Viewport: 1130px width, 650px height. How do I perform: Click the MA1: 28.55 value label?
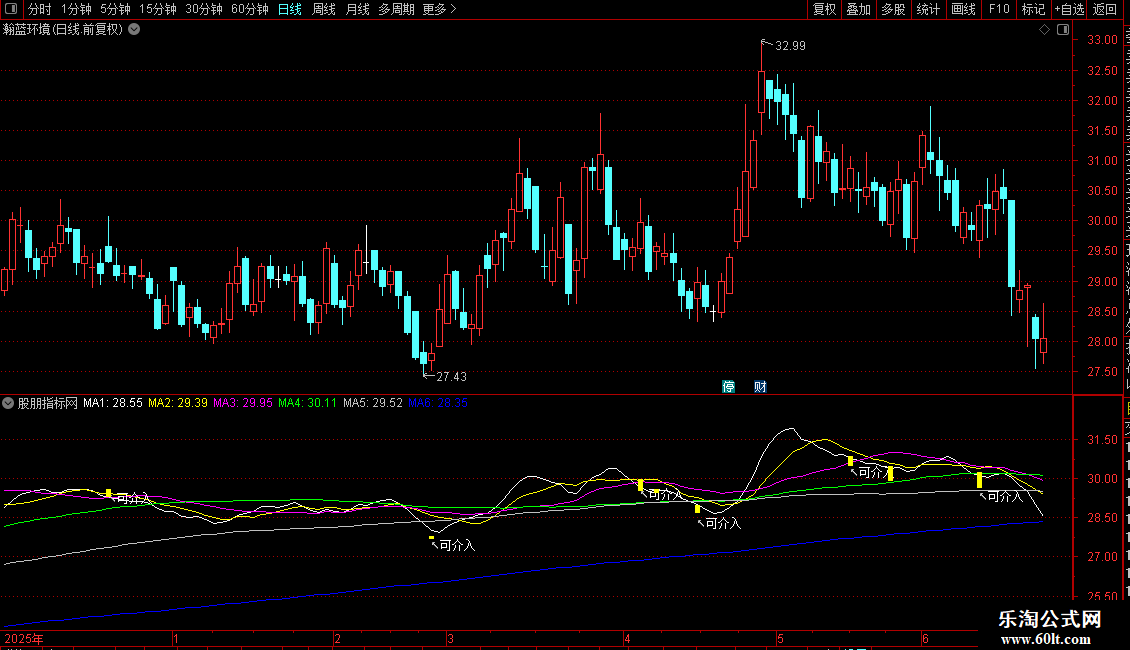click(113, 403)
